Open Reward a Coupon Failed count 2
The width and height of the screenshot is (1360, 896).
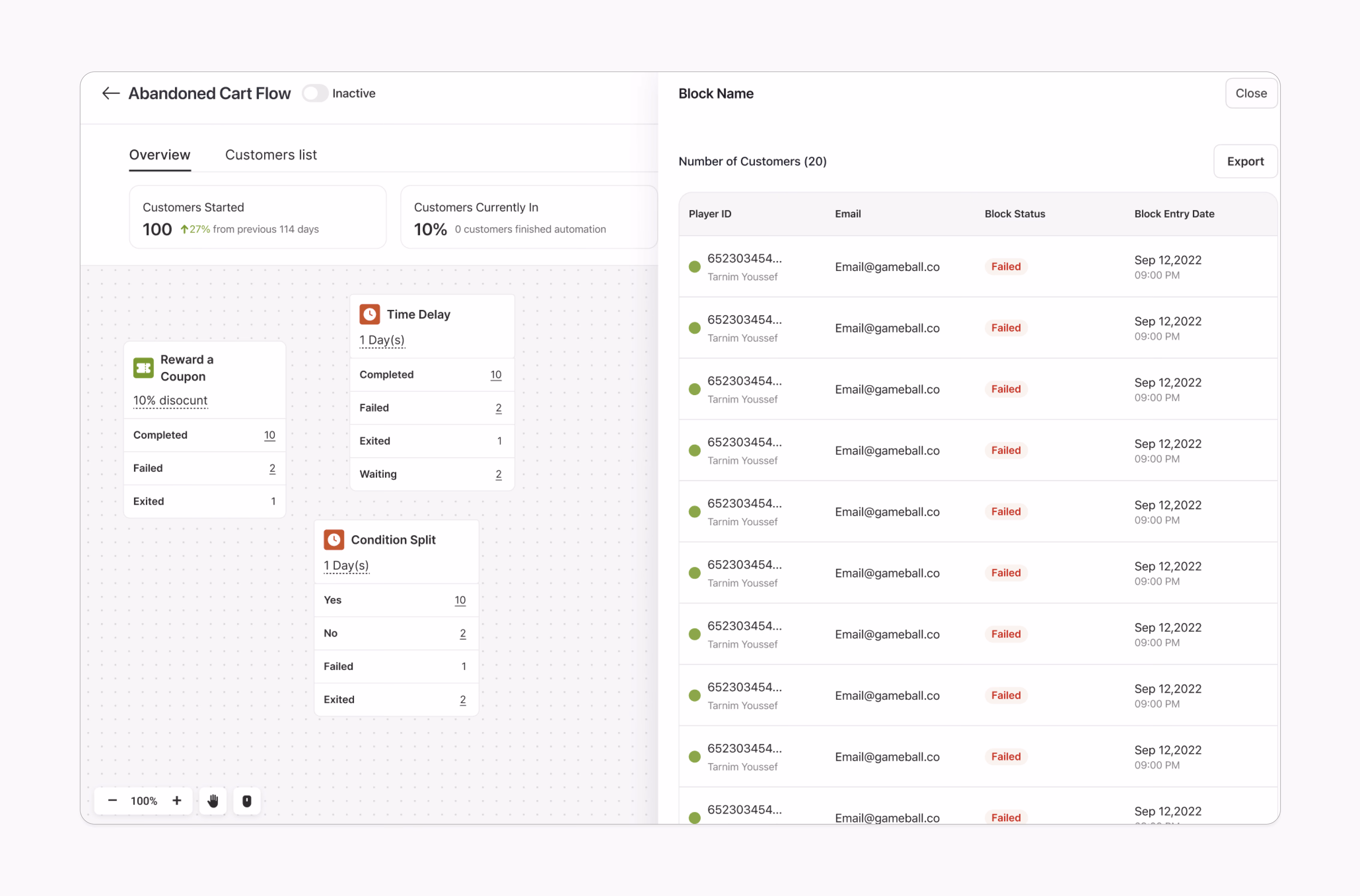[x=273, y=469]
